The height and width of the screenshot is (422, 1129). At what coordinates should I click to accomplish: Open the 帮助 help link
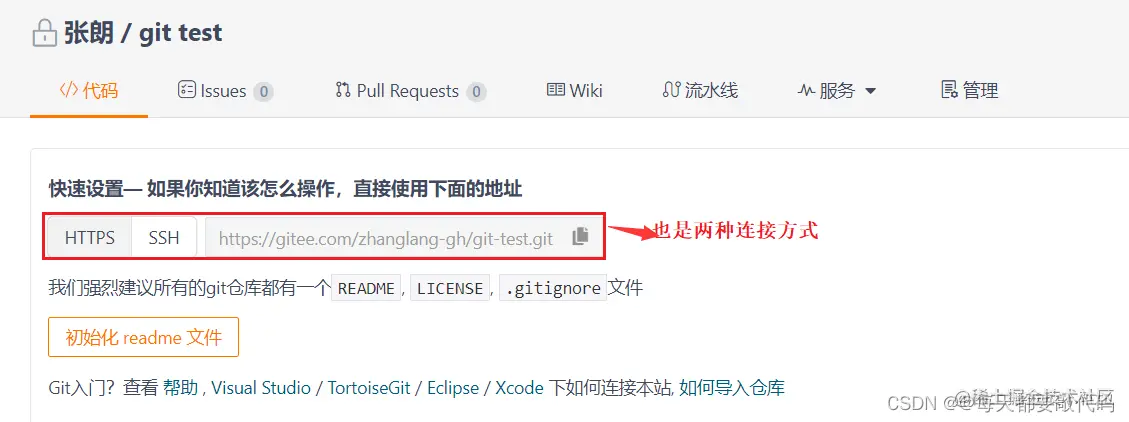[180, 388]
